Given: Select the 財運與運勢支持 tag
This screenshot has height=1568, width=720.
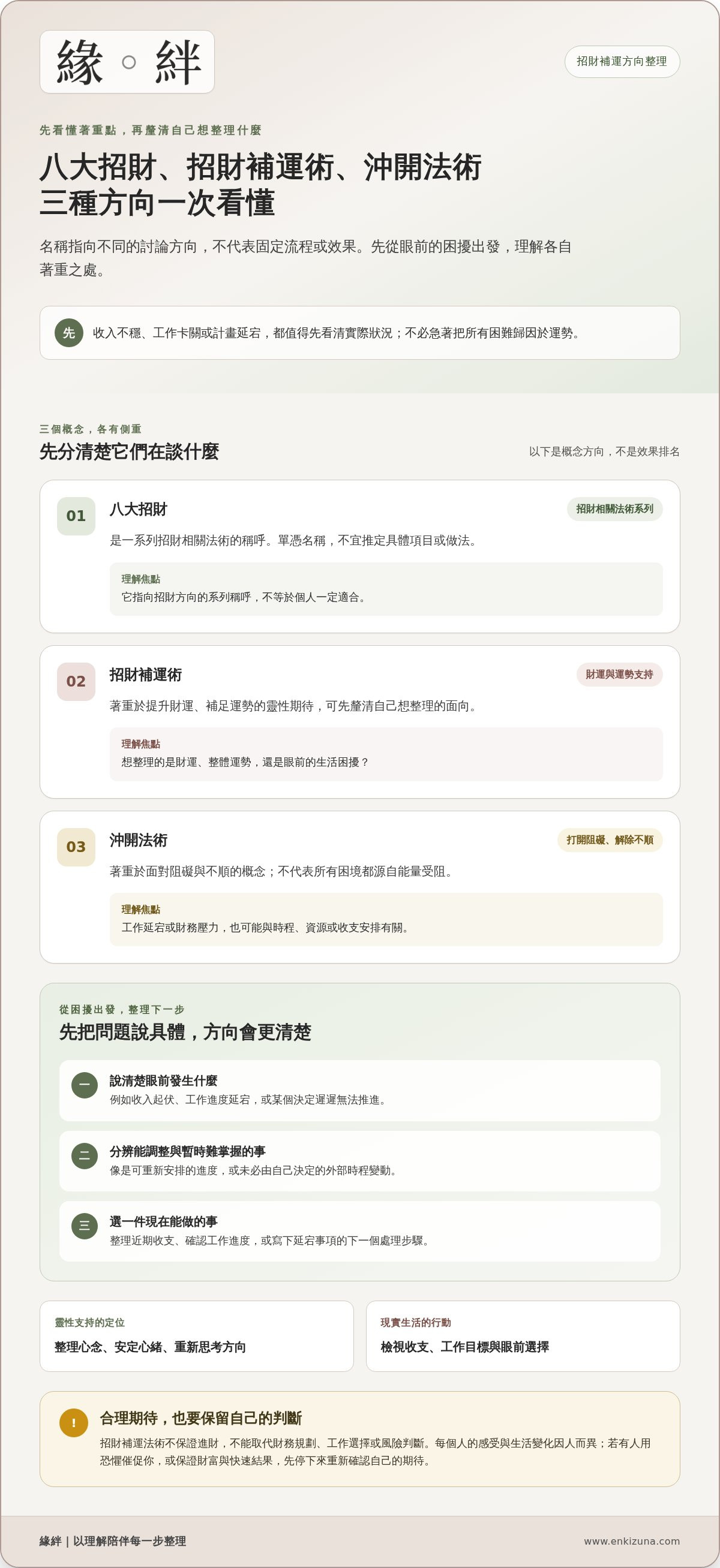Looking at the screenshot, I should tap(619, 675).
